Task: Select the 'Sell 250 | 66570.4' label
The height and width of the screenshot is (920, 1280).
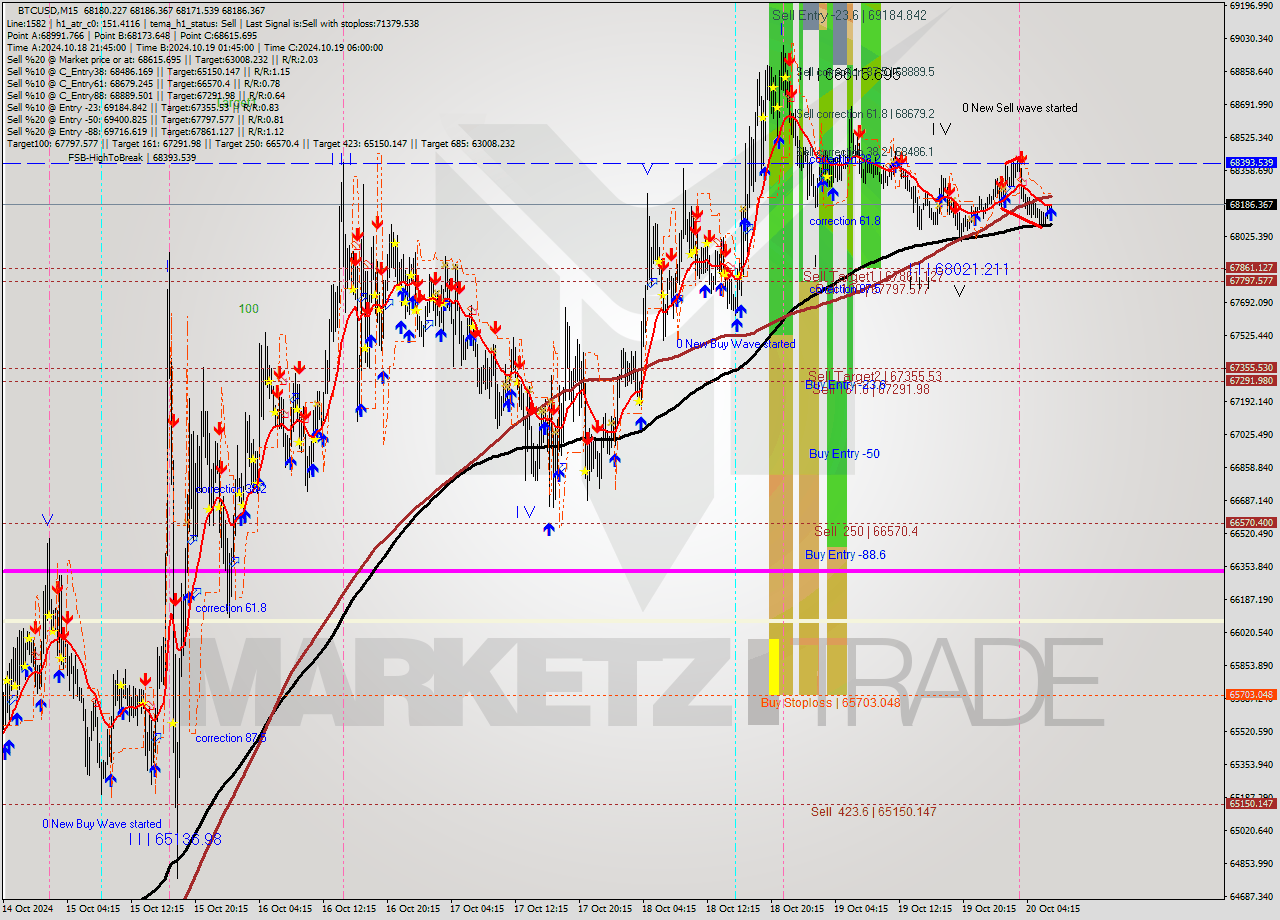Action: (x=866, y=532)
